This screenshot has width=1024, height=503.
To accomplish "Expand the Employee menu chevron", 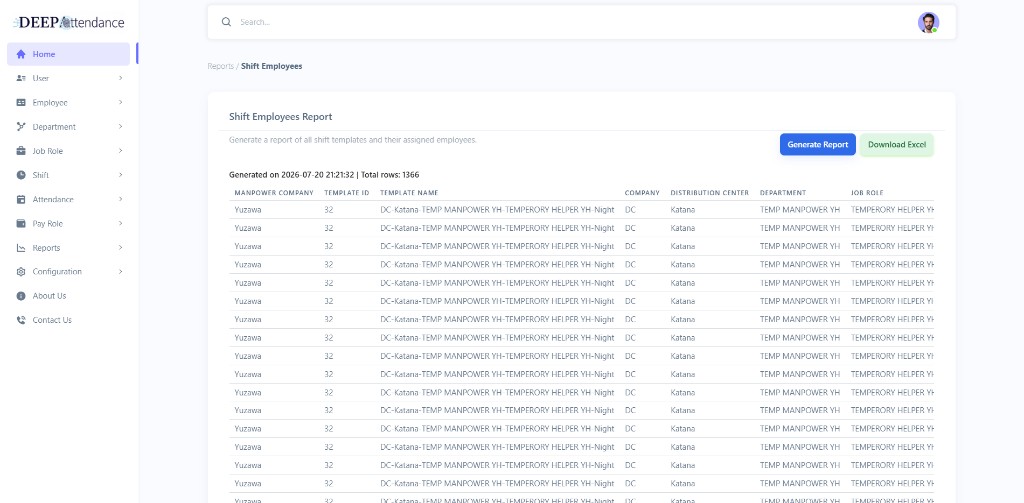I will click(121, 103).
